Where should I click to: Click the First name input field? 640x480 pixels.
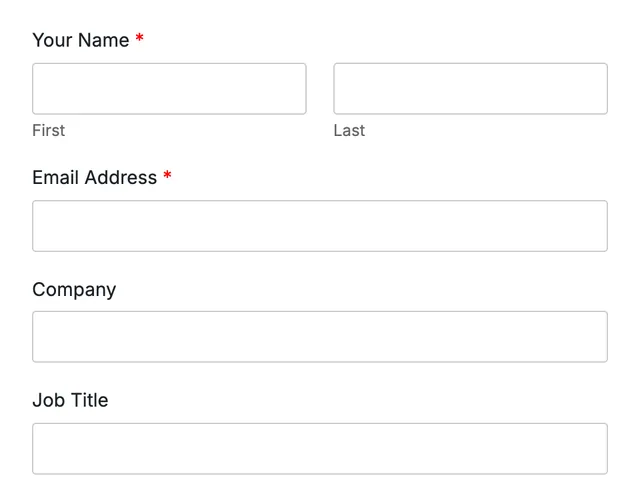pos(169,89)
